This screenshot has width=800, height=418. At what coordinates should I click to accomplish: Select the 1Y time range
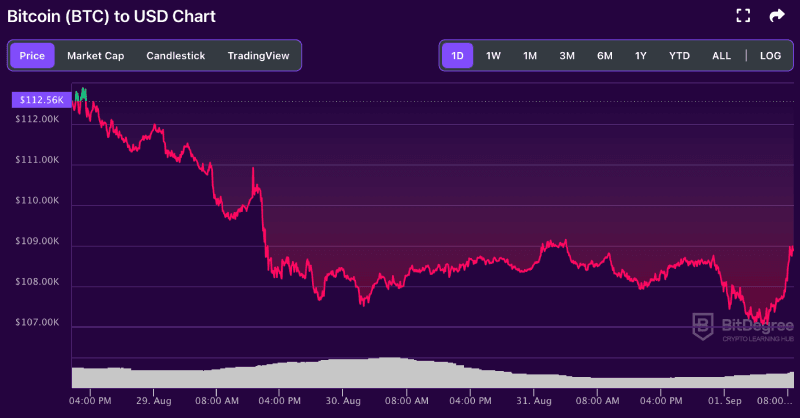[641, 56]
